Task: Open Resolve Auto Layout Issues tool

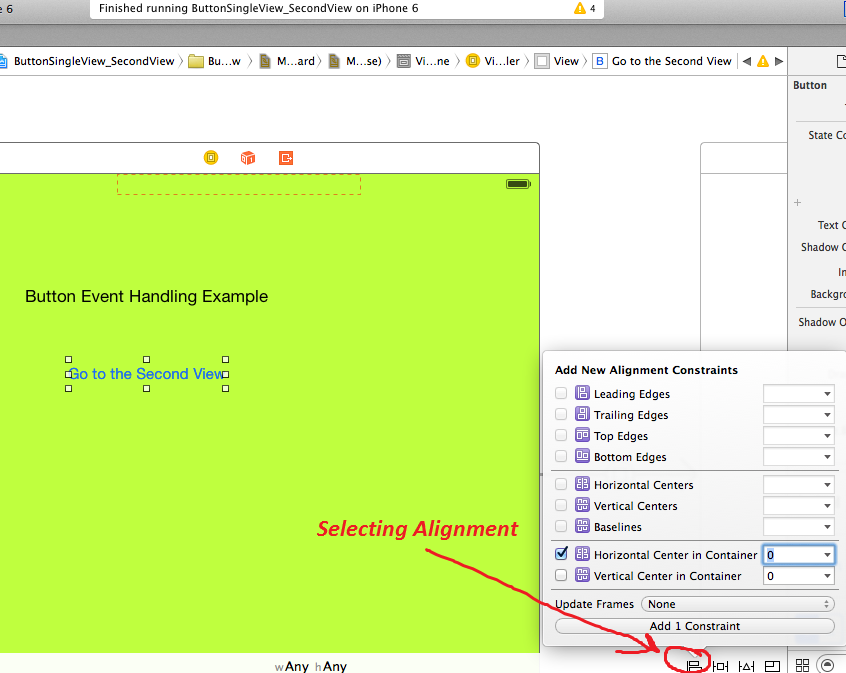Action: (746, 666)
